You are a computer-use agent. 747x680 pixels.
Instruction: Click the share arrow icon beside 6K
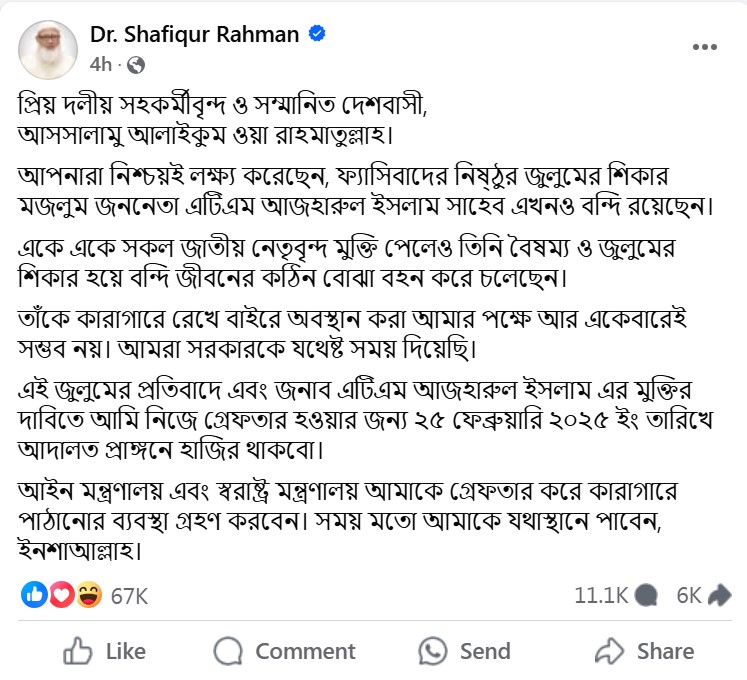(x=719, y=595)
